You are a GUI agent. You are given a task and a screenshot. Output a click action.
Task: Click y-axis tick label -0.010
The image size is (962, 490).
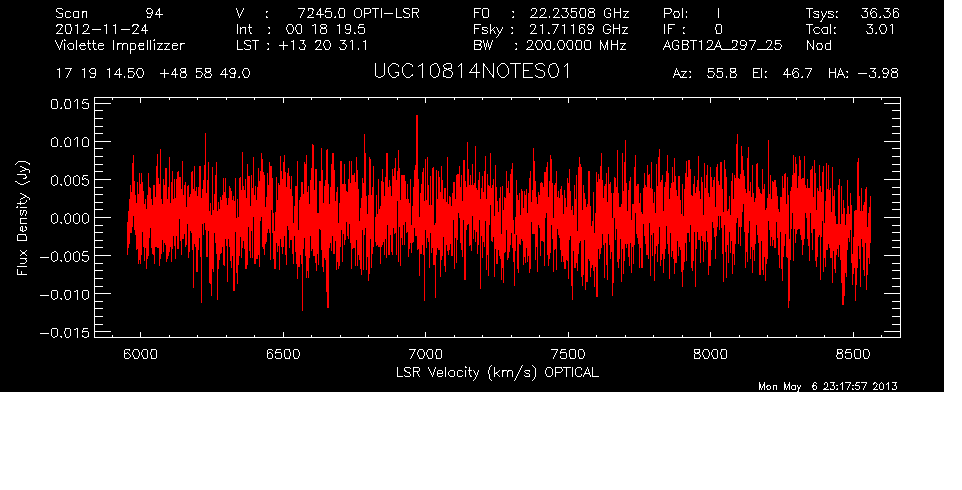pos(64,295)
